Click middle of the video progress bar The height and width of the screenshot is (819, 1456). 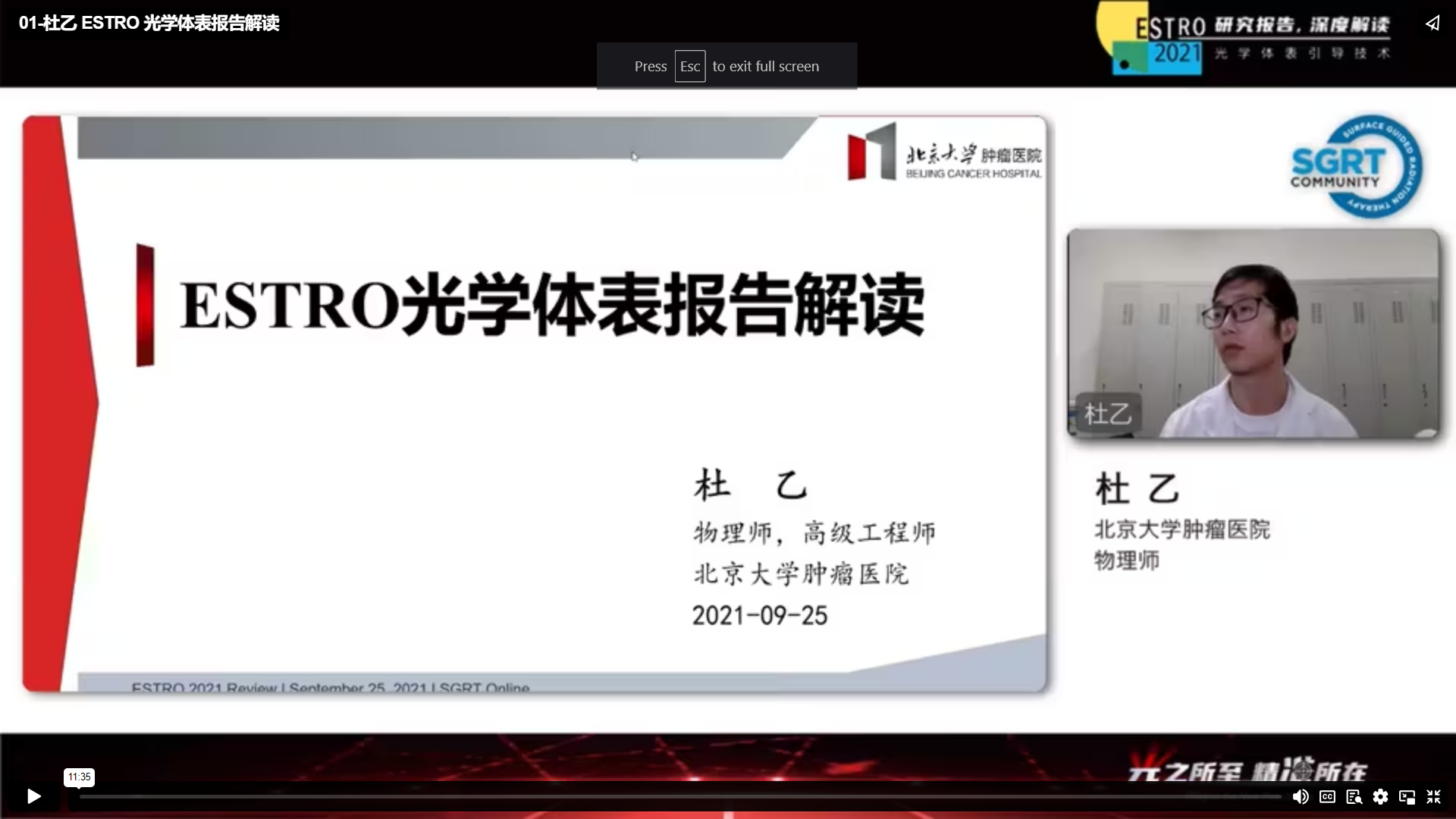point(680,797)
